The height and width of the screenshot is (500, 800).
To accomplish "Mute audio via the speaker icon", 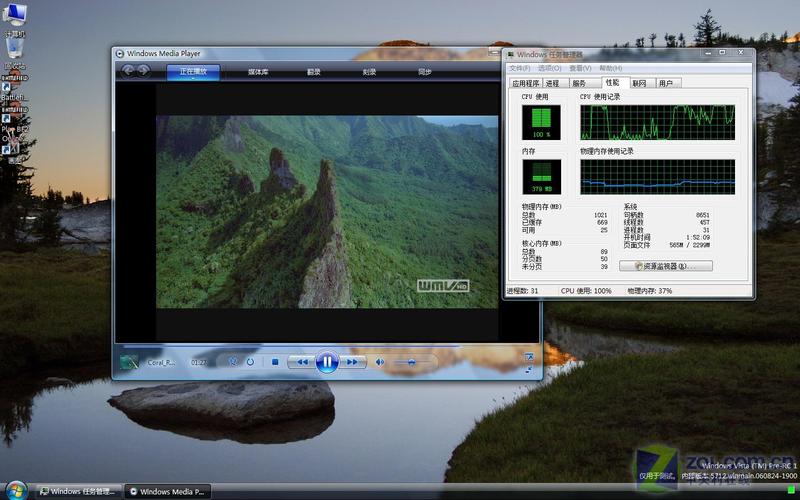I will [380, 362].
